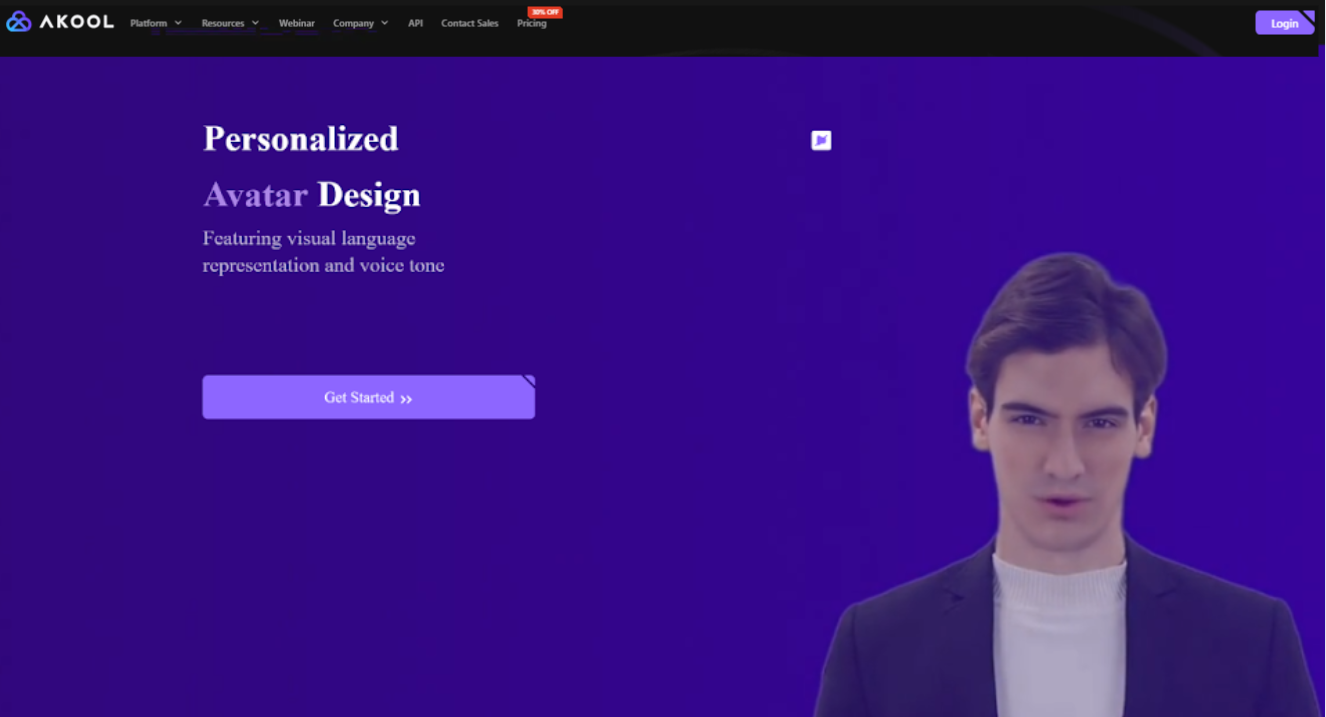This screenshot has height=717, width=1326.
Task: Select Contact Sales in navigation
Action: click(x=470, y=23)
